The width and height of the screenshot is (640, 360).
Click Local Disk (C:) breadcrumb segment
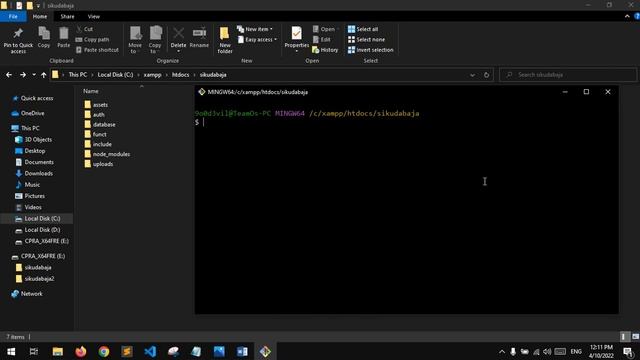[115, 75]
